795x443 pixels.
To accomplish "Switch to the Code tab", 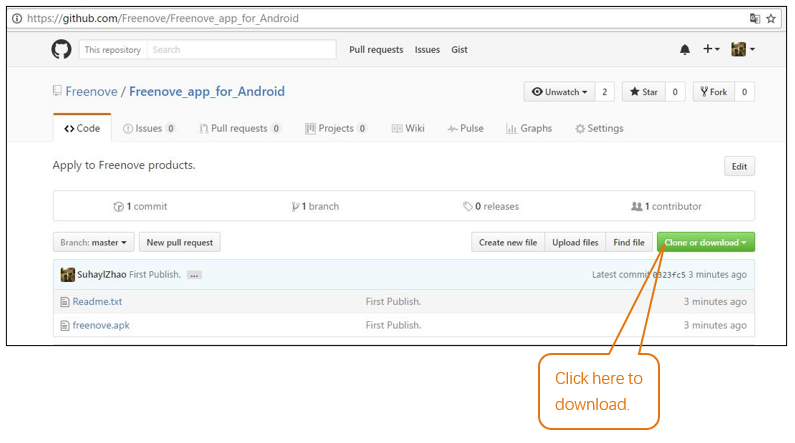I will point(82,128).
